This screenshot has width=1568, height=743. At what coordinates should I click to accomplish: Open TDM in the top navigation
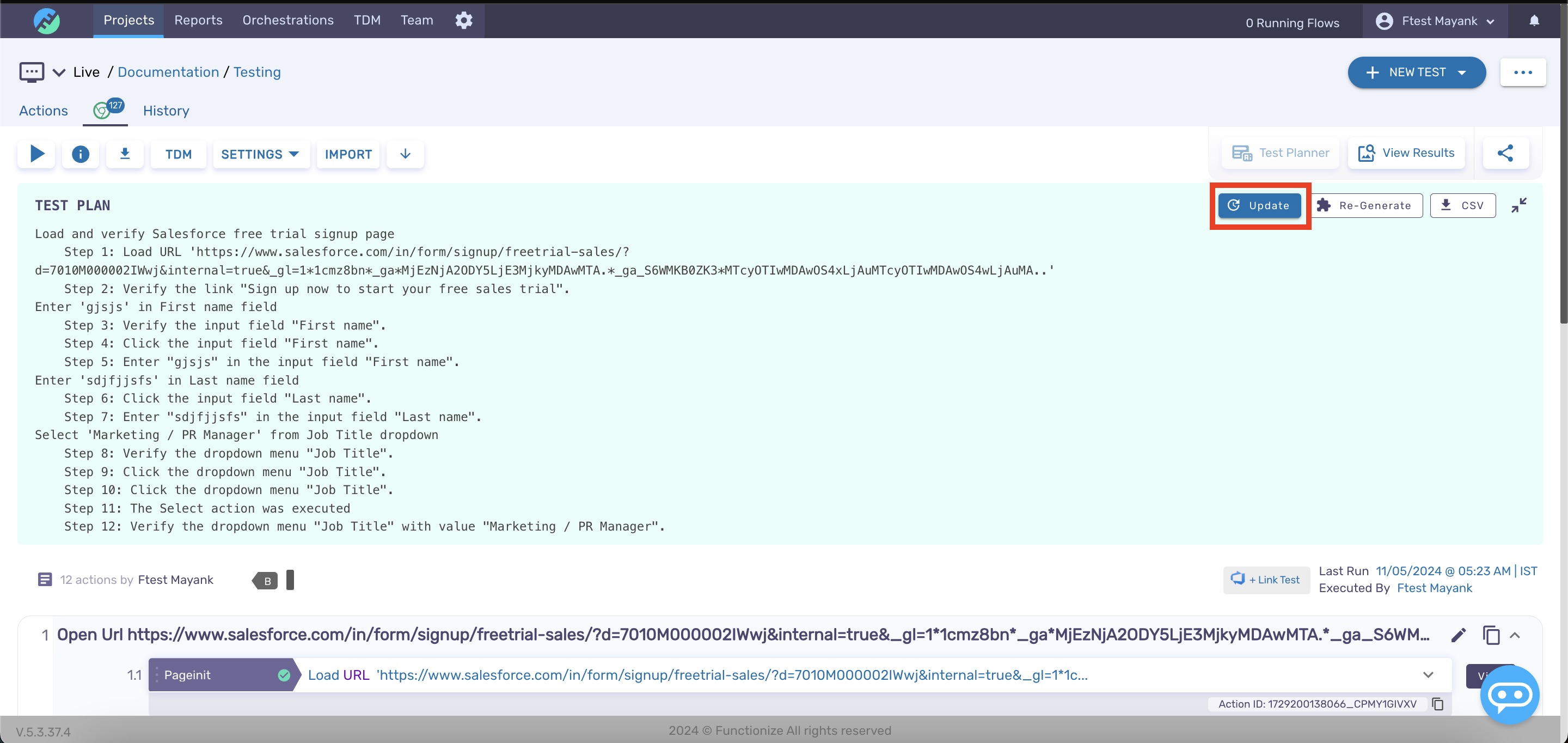pyautogui.click(x=367, y=20)
